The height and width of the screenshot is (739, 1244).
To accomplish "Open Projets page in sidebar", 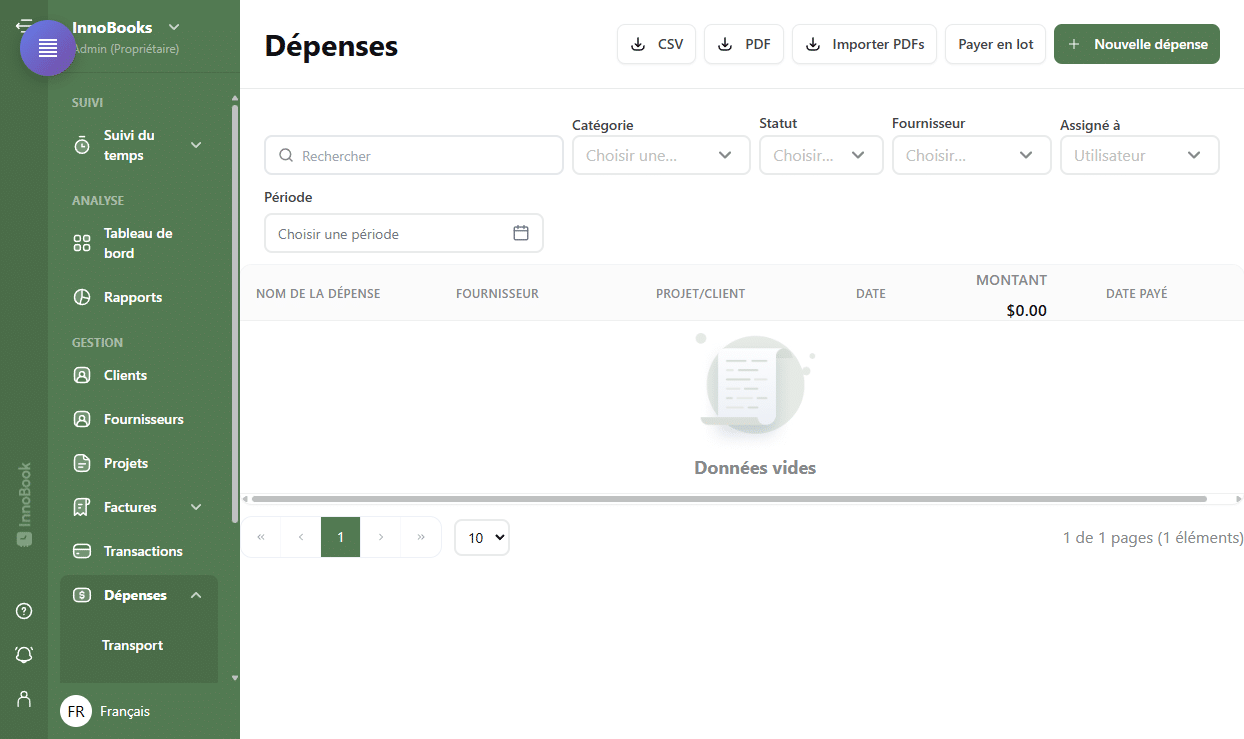I will (126, 463).
